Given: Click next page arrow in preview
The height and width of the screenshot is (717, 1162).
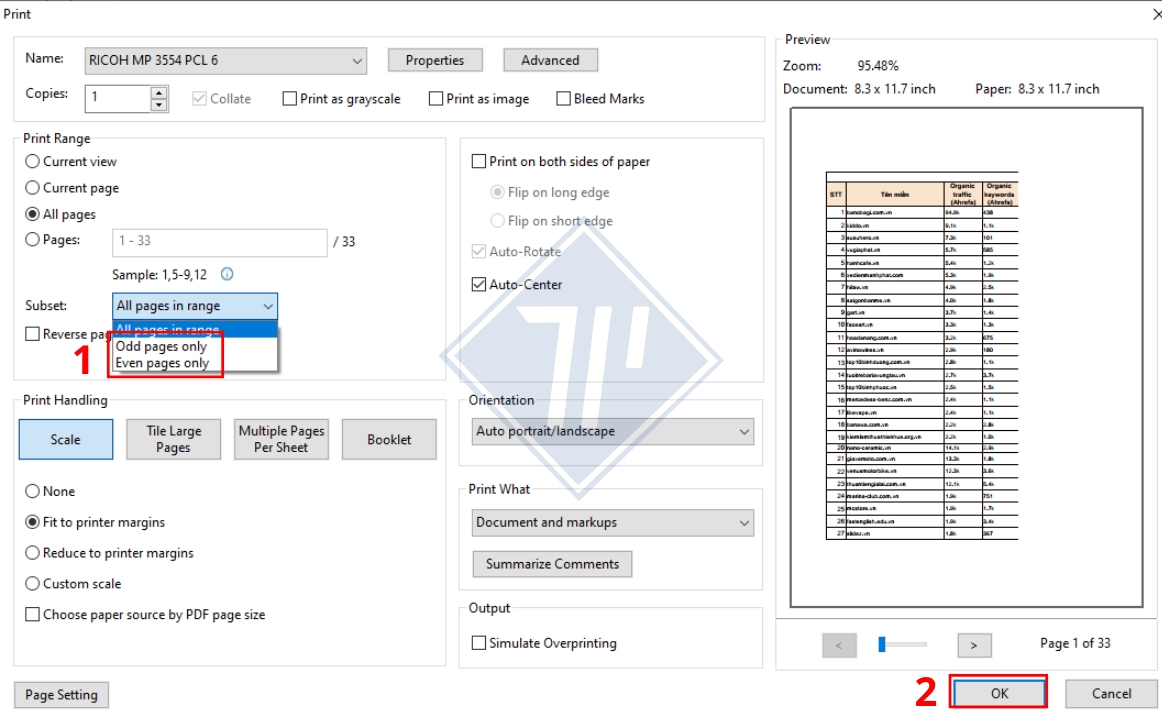Looking at the screenshot, I should [x=973, y=645].
